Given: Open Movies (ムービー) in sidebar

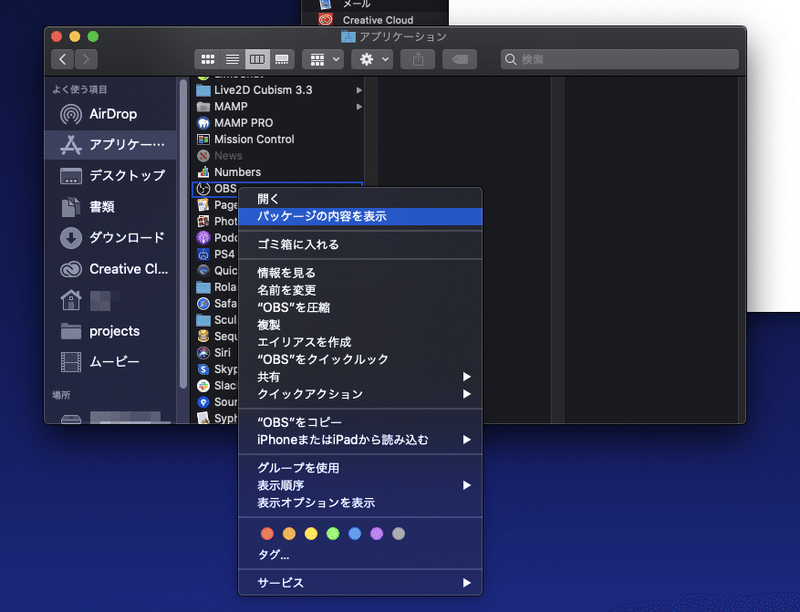Looking at the screenshot, I should [110, 362].
